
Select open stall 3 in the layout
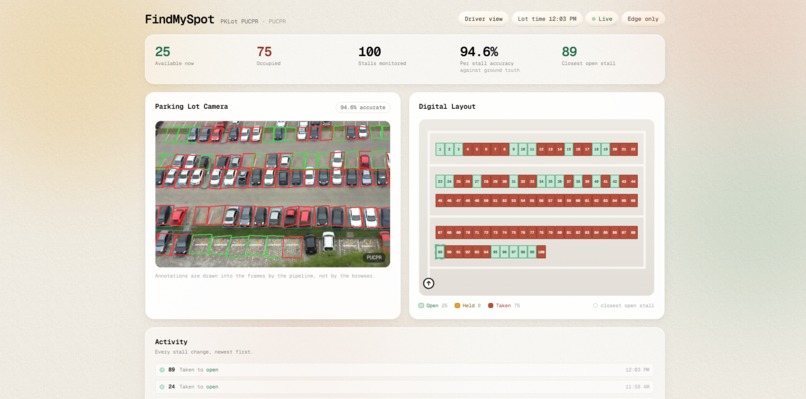tap(459, 149)
